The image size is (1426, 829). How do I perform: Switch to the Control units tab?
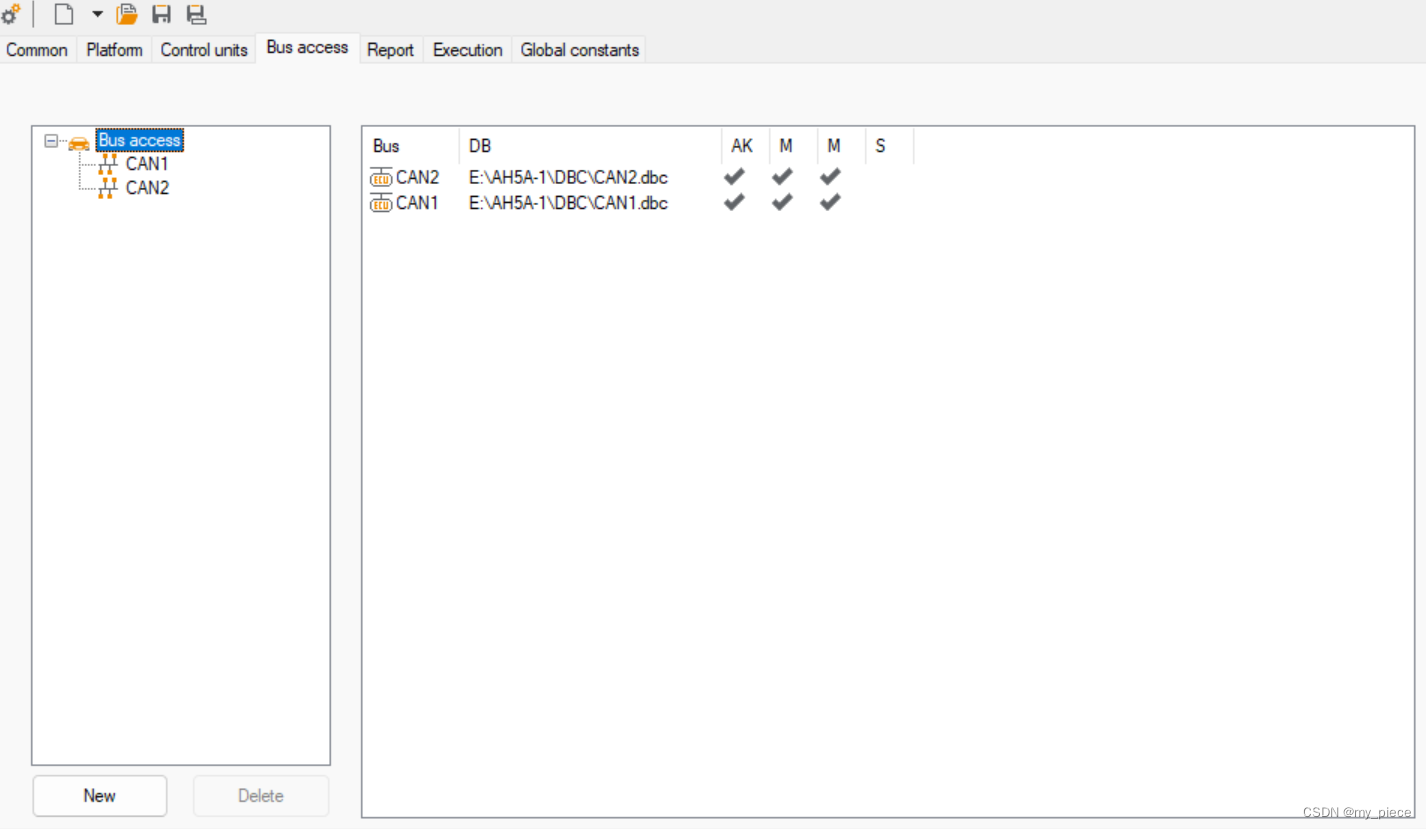coord(203,49)
